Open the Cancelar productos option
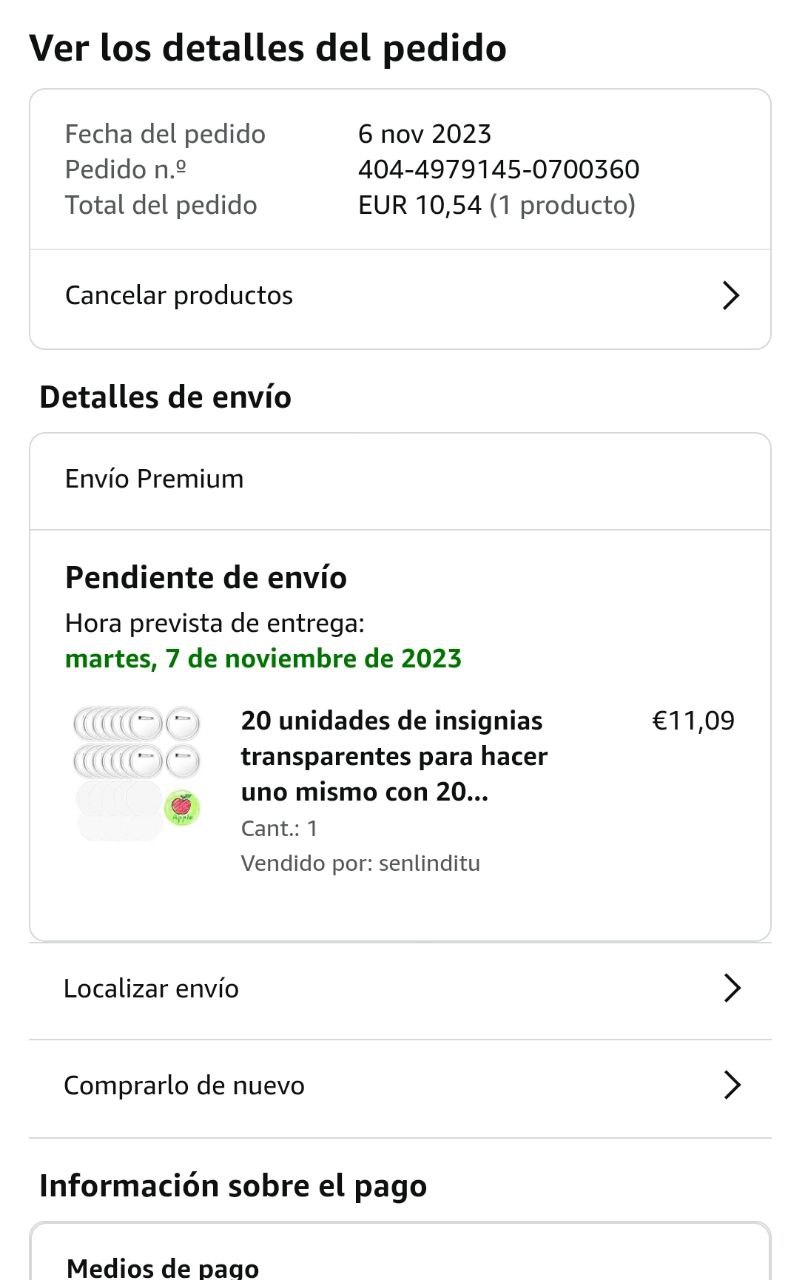799x1280 pixels. (180, 296)
